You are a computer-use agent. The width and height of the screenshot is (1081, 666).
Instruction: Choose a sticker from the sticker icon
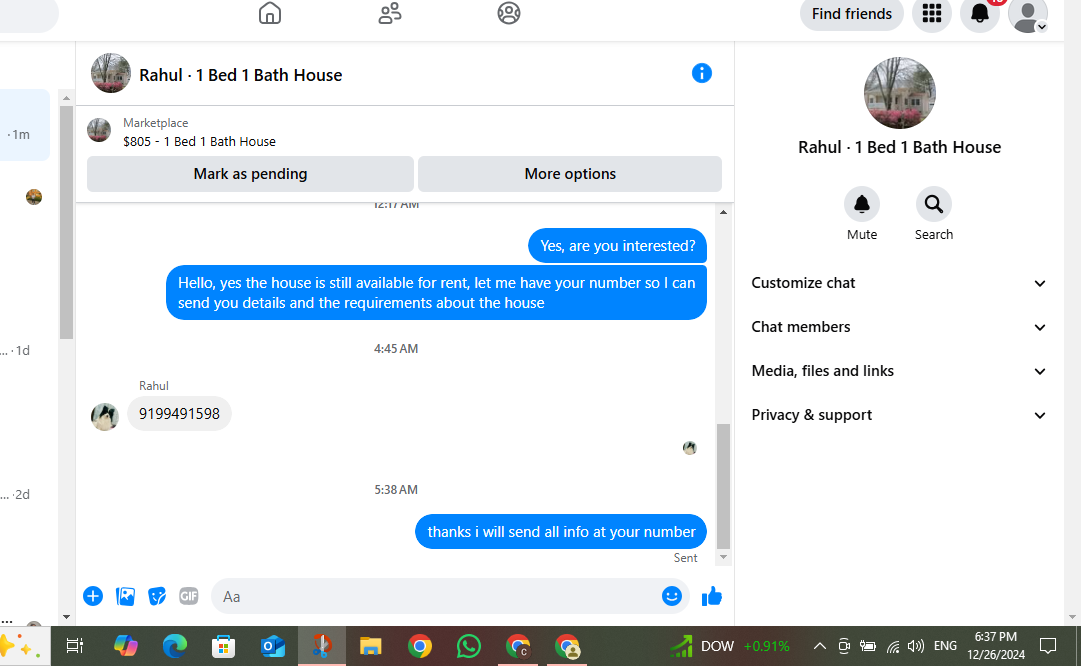pyautogui.click(x=157, y=596)
